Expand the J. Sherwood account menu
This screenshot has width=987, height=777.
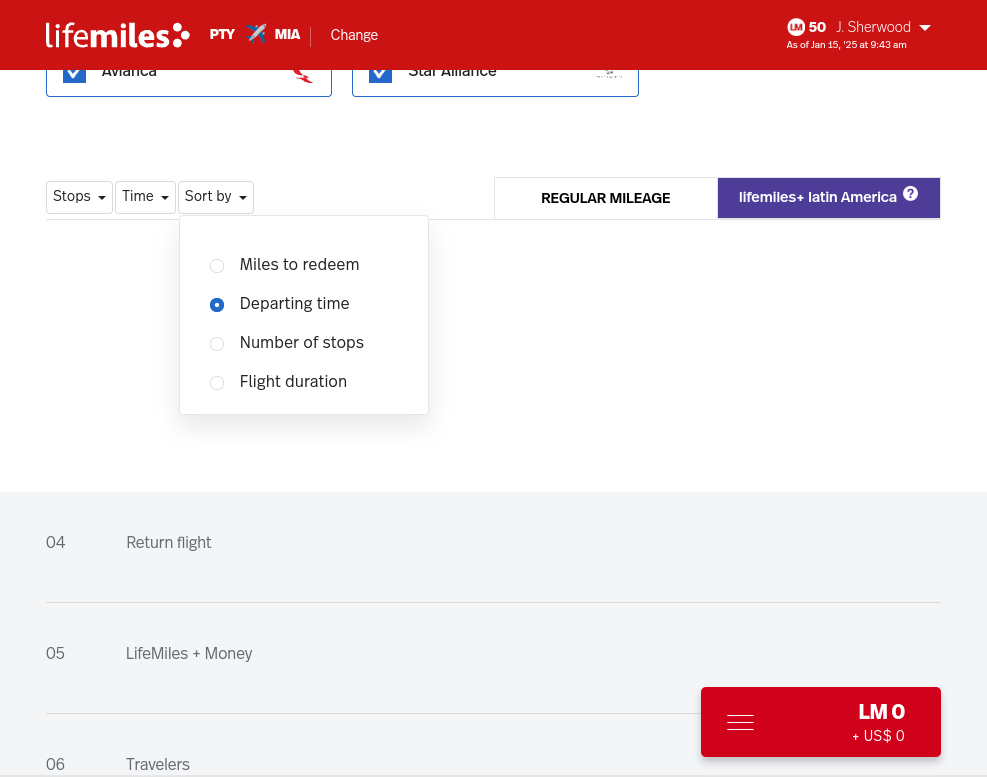[883, 27]
